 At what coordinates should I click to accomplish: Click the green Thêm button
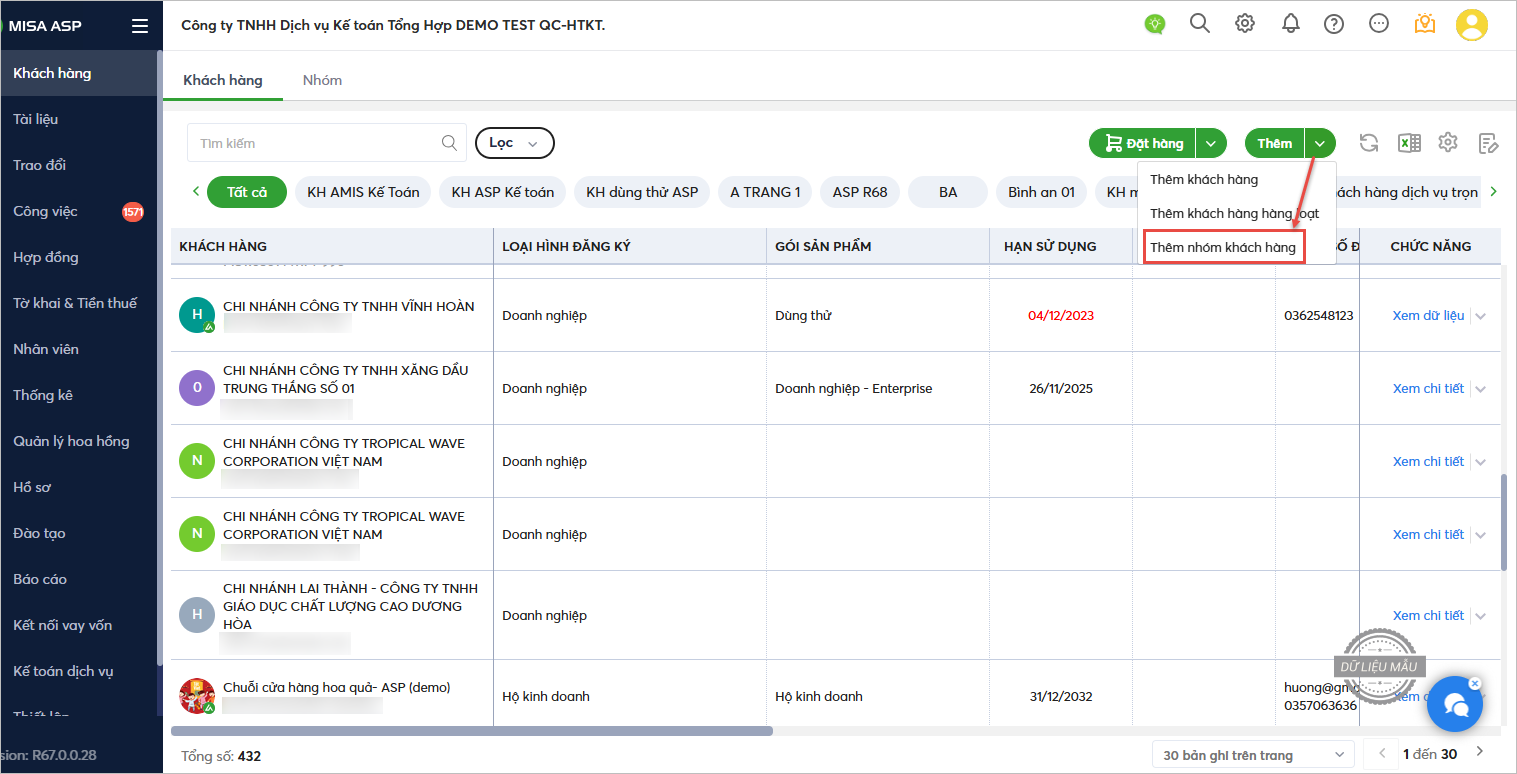[1275, 143]
